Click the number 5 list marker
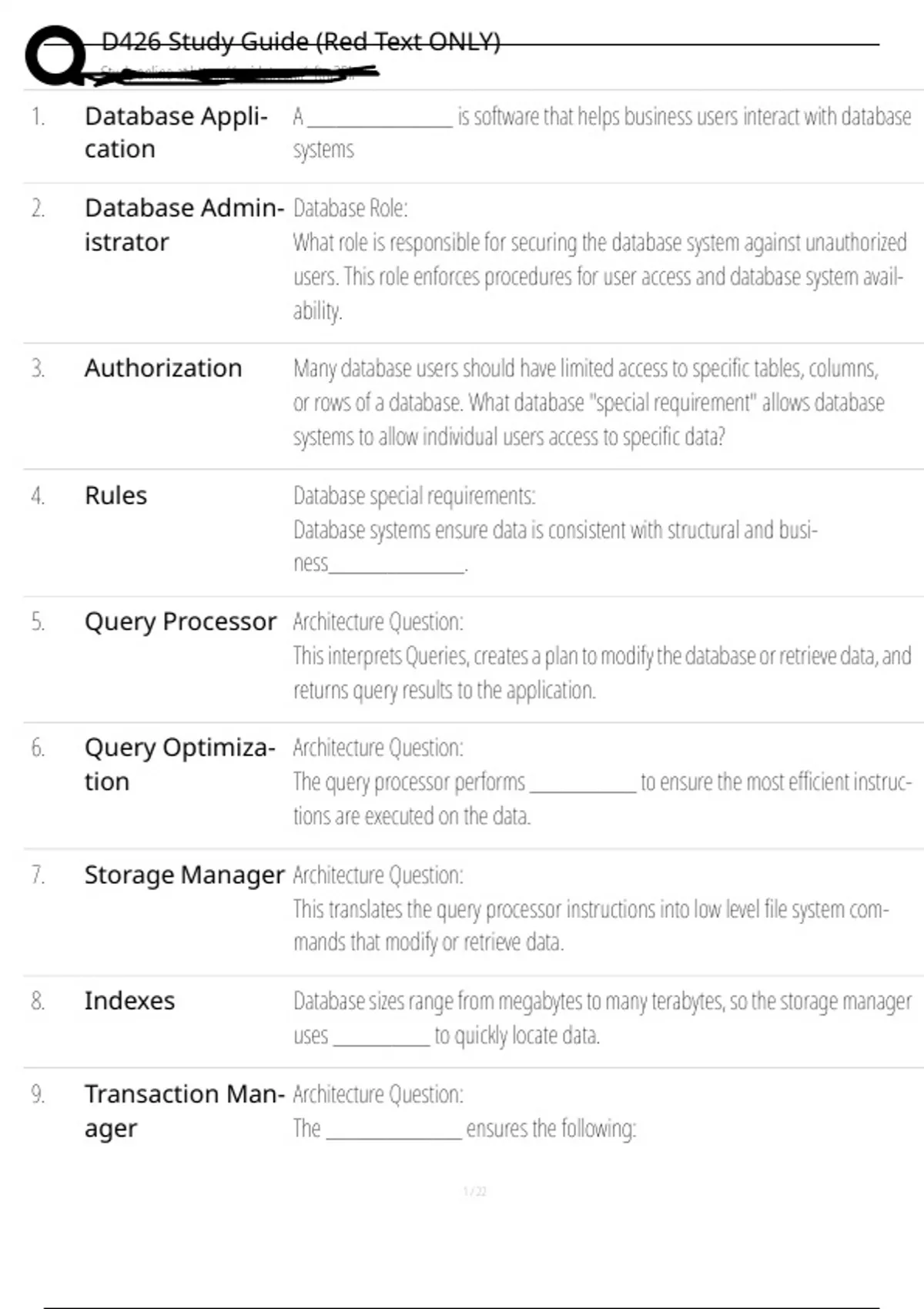Image resolution: width=924 pixels, height=1309 pixels. pyautogui.click(x=38, y=621)
